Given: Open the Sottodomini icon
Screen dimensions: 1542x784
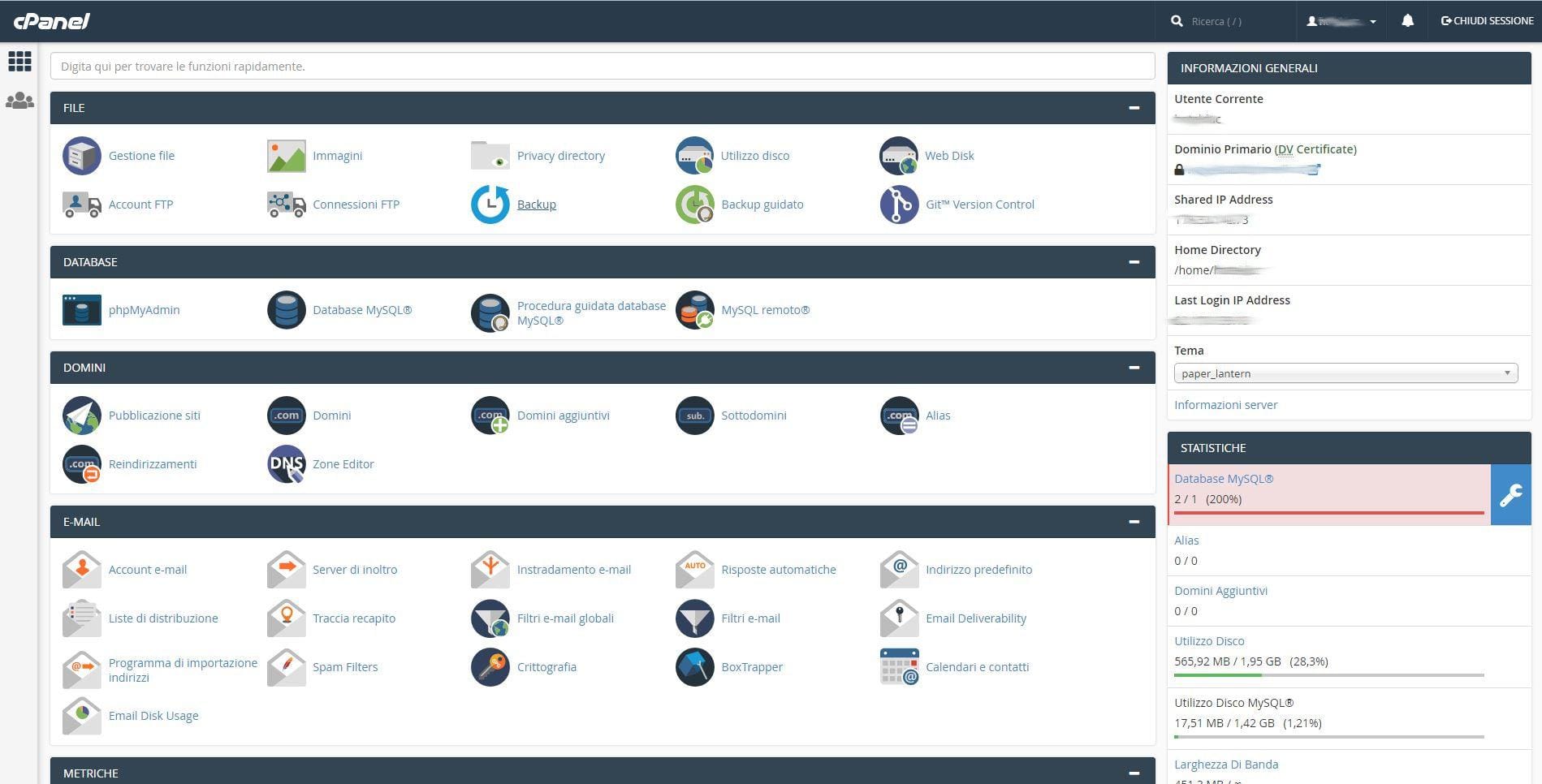Looking at the screenshot, I should pyautogui.click(x=695, y=416).
